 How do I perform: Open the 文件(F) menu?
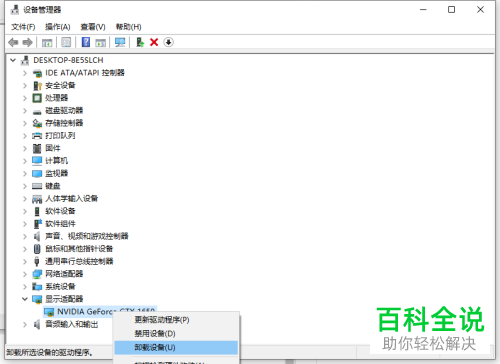coord(23,27)
